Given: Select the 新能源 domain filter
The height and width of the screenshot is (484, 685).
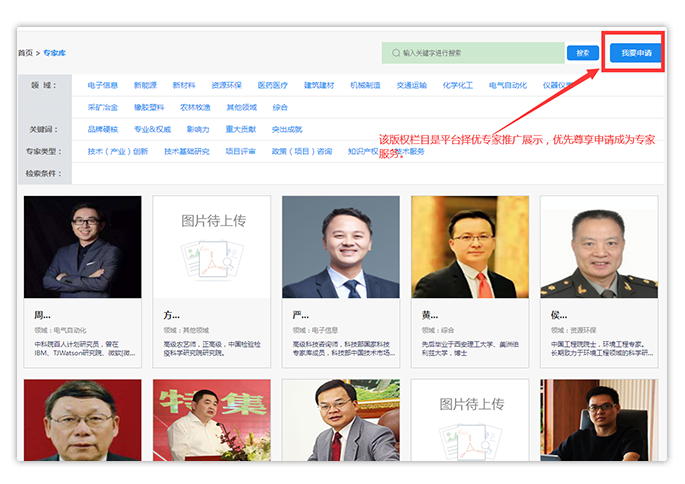Looking at the screenshot, I should pyautogui.click(x=145, y=85).
